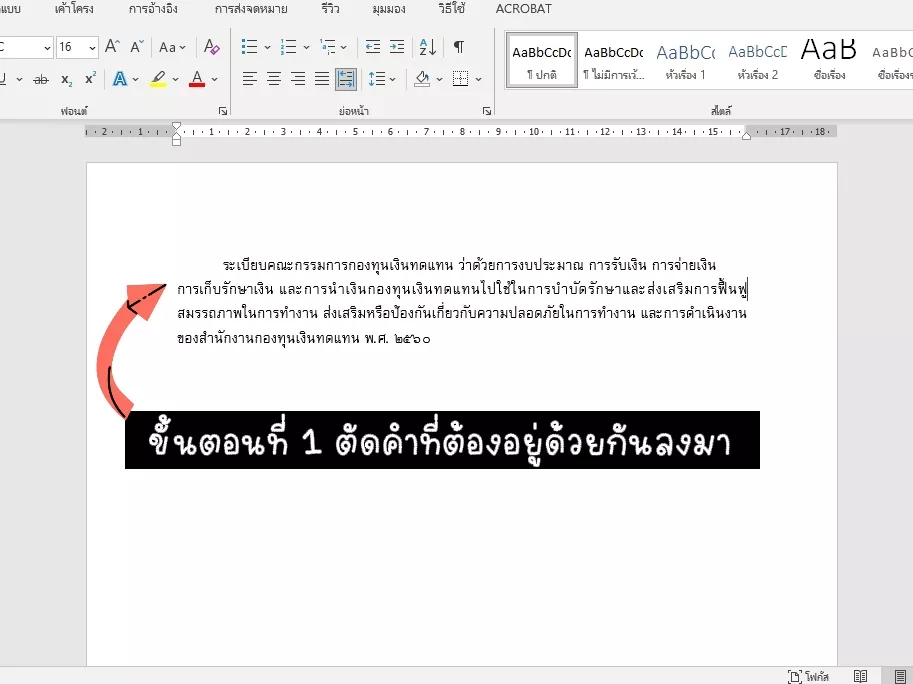
Task: Toggle superscript formatting
Action: pyautogui.click(x=89, y=79)
